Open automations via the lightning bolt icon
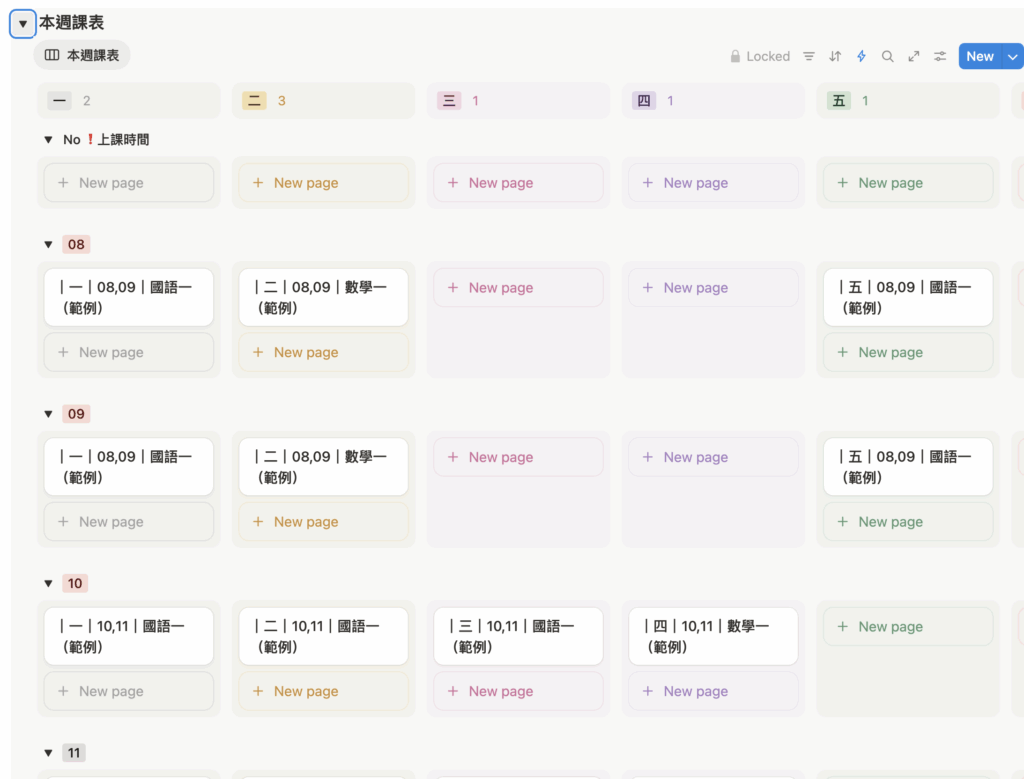This screenshot has width=1024, height=779. tap(861, 56)
